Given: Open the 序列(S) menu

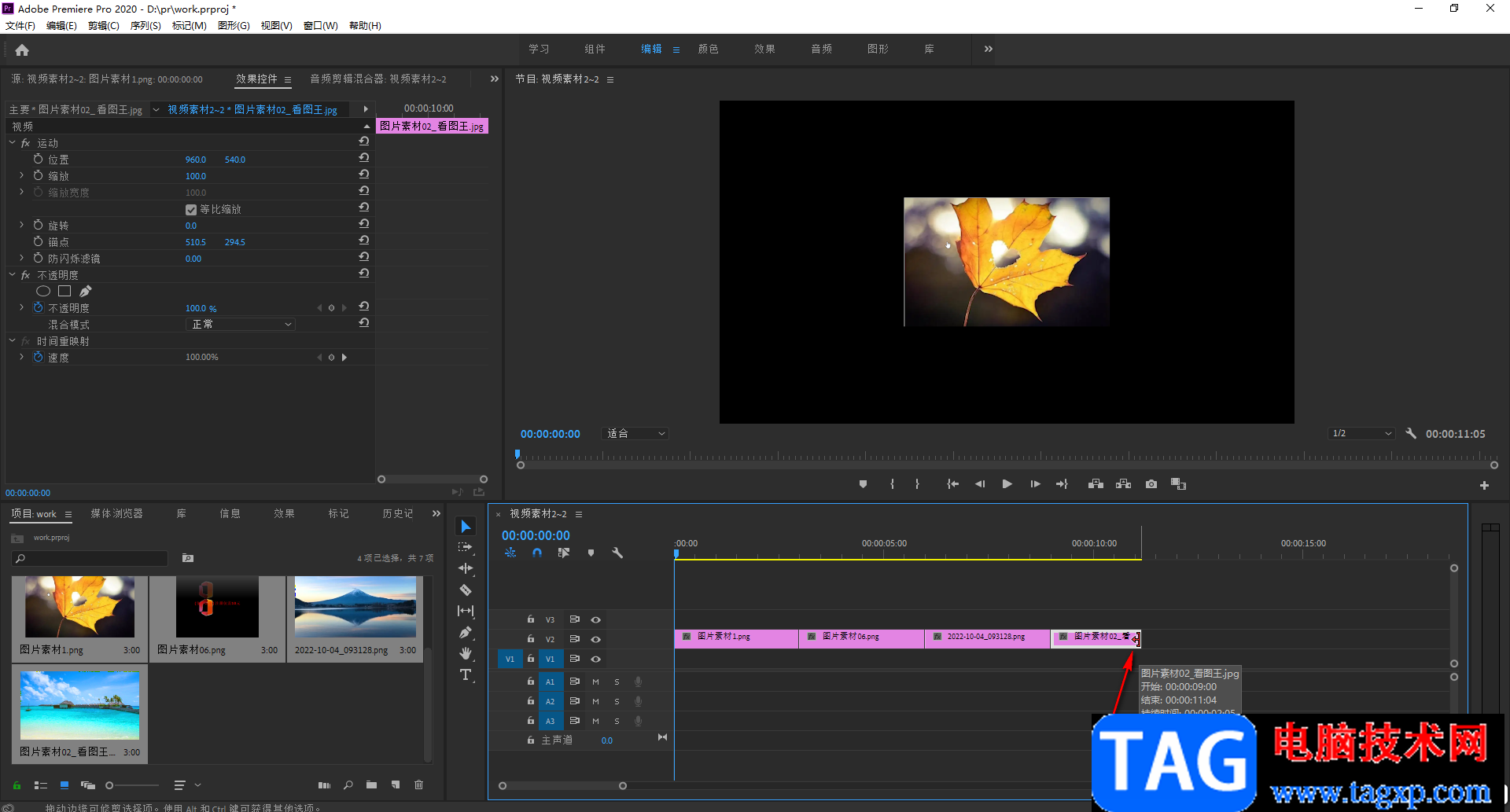Looking at the screenshot, I should pyautogui.click(x=145, y=26).
